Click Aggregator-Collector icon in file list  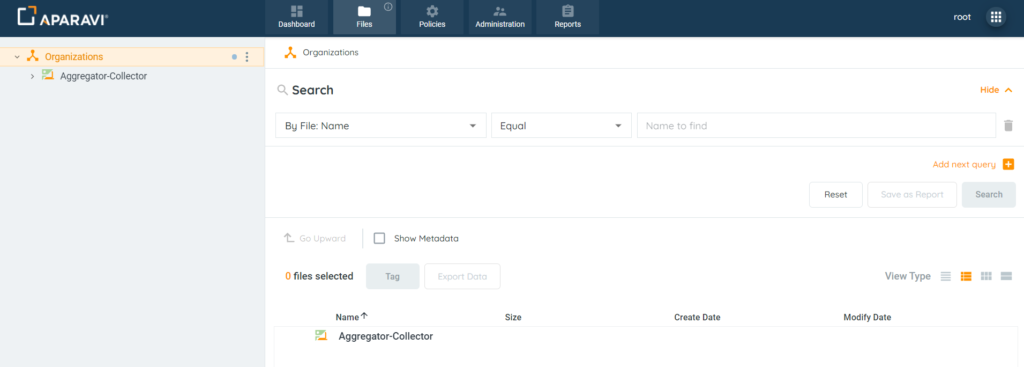(321, 336)
